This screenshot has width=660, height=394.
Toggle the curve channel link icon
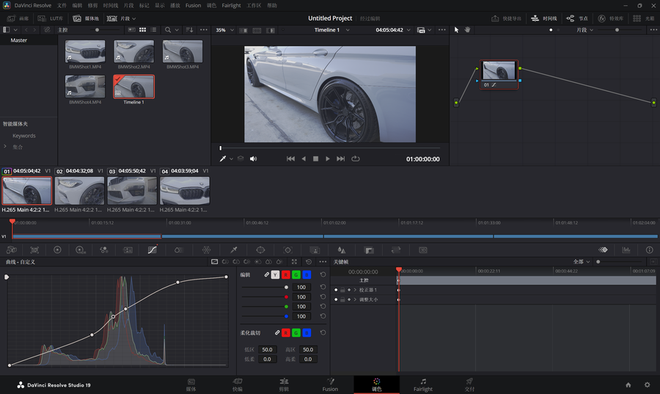point(266,275)
